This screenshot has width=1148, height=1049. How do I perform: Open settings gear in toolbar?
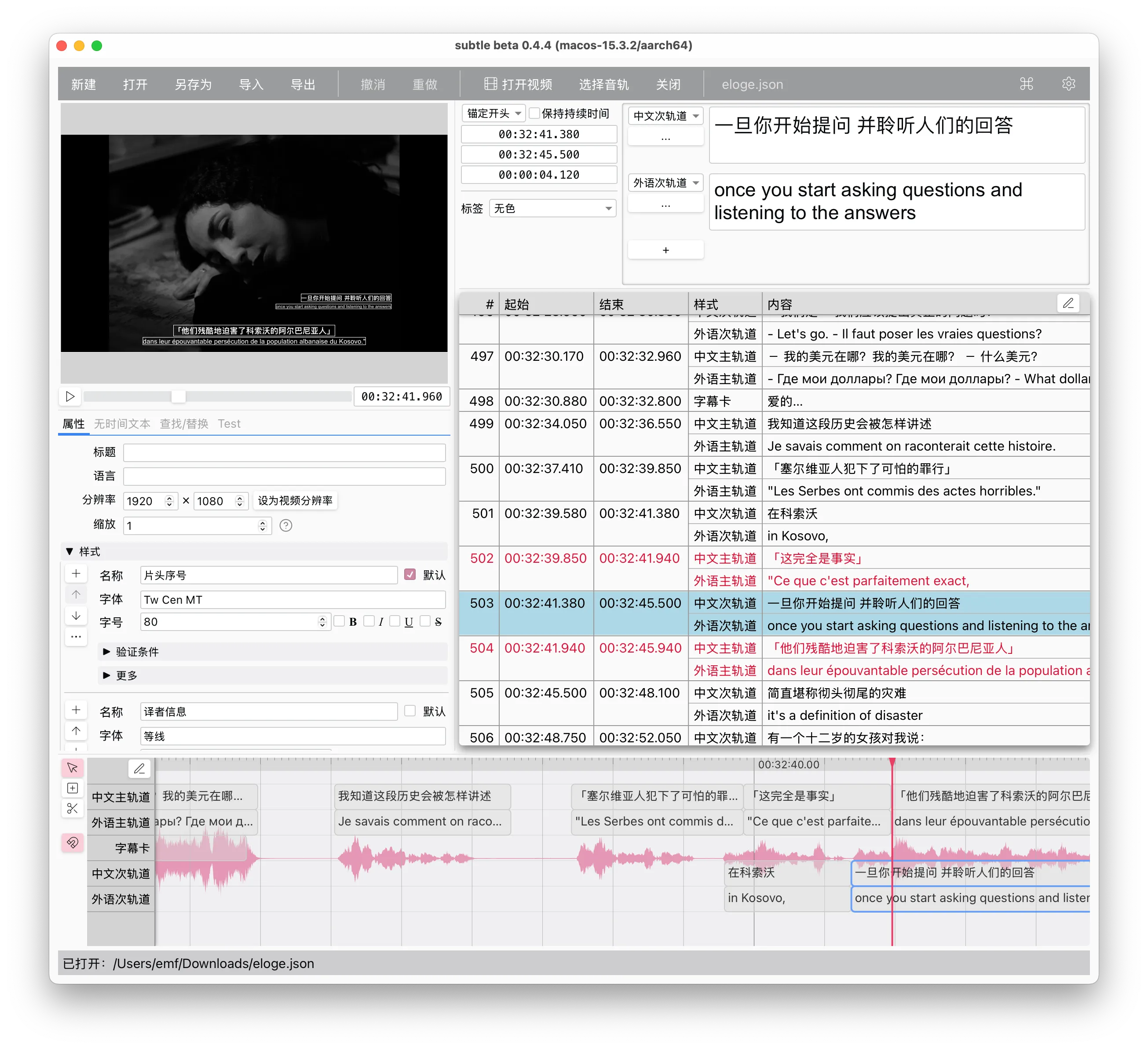pyautogui.click(x=1068, y=84)
